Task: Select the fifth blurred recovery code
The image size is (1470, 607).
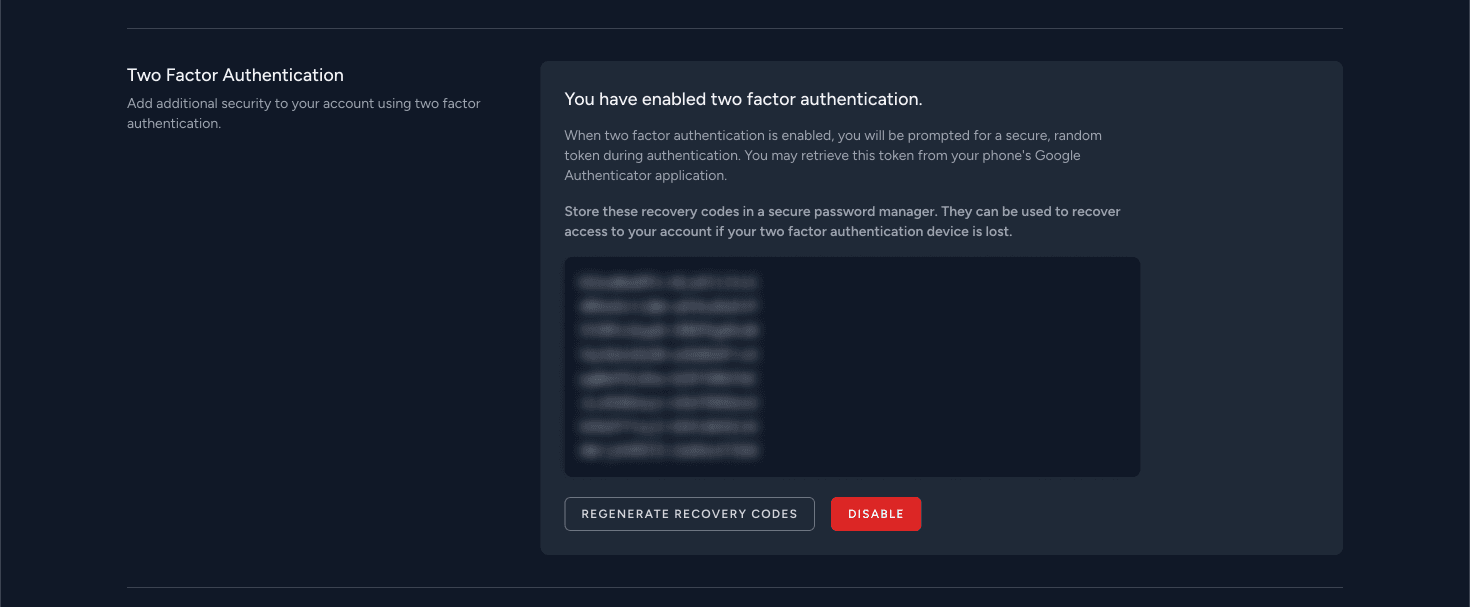Action: (667, 379)
